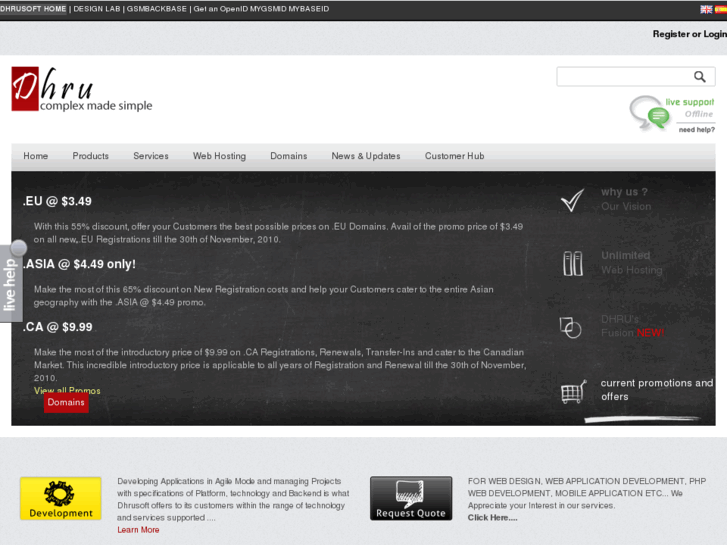Open the Web Hosting menu

click(219, 156)
